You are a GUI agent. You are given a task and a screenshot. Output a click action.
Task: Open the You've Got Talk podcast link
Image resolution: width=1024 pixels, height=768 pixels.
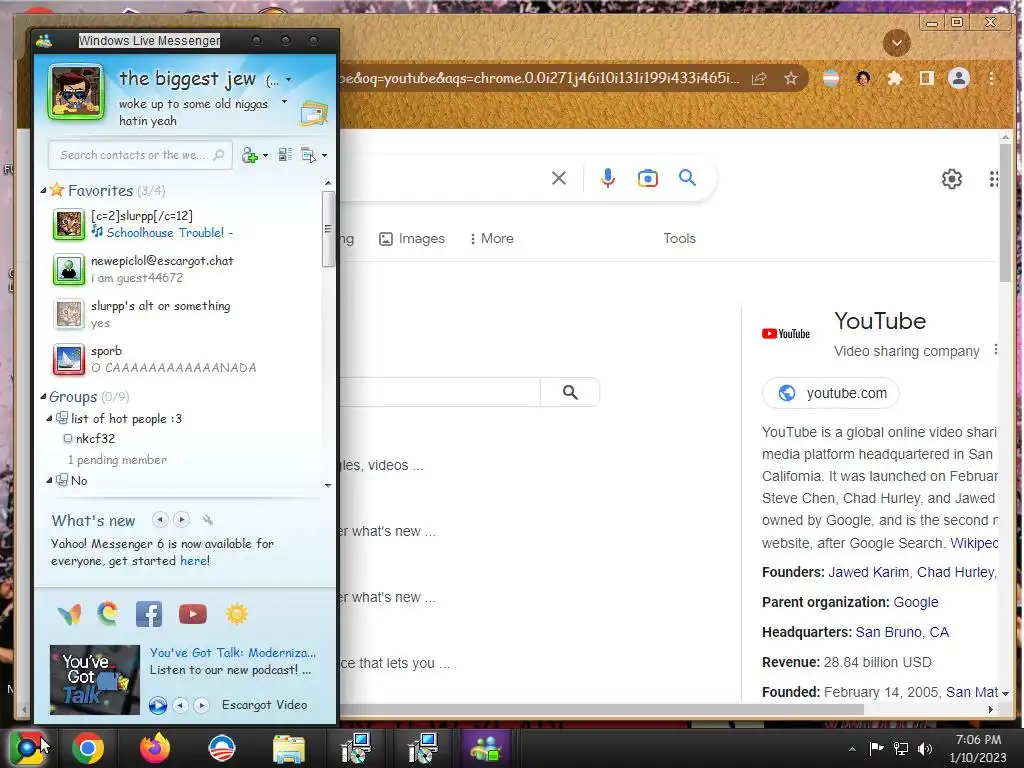(x=232, y=652)
